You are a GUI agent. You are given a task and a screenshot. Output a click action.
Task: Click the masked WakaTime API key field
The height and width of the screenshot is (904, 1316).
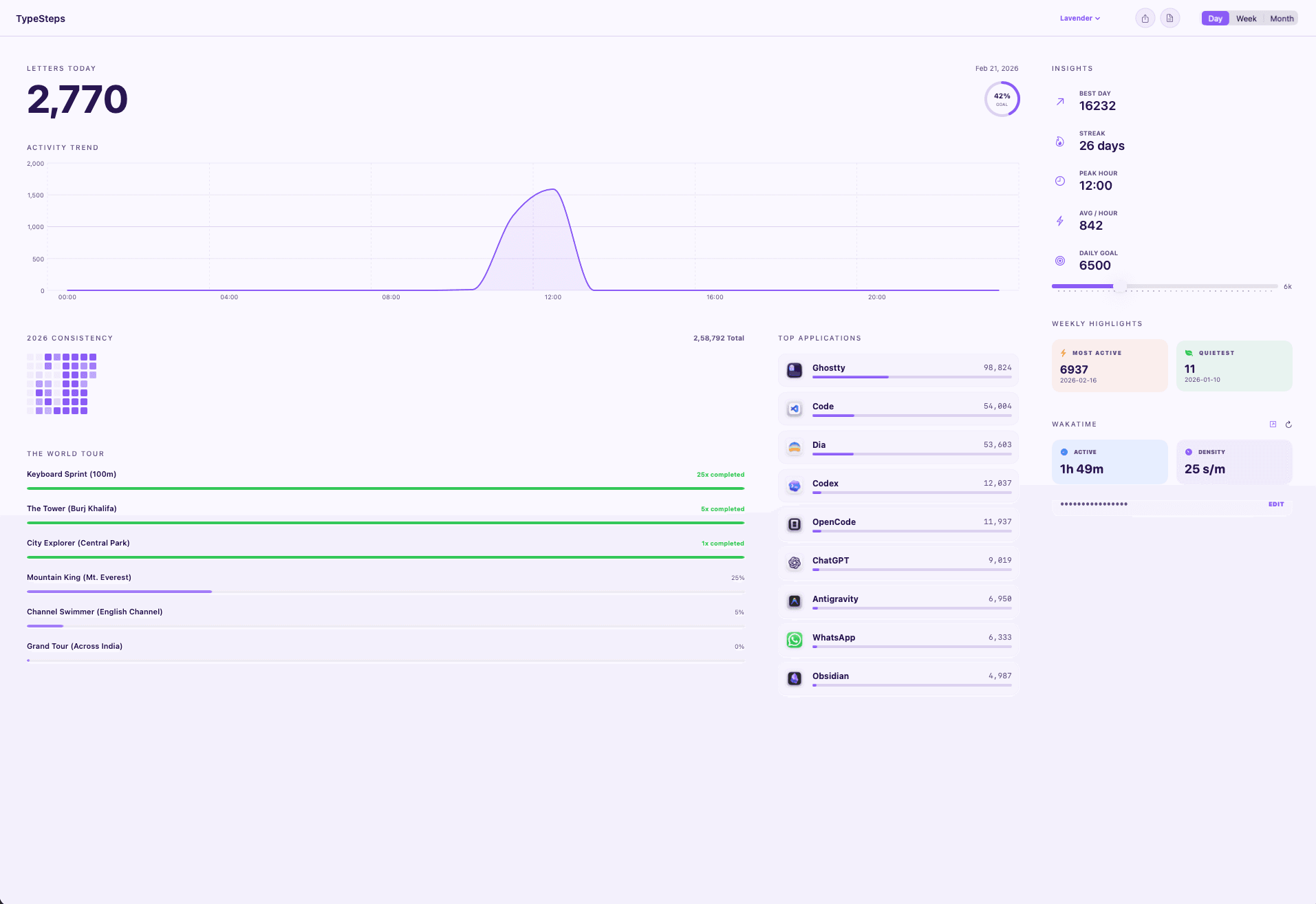(x=1156, y=504)
